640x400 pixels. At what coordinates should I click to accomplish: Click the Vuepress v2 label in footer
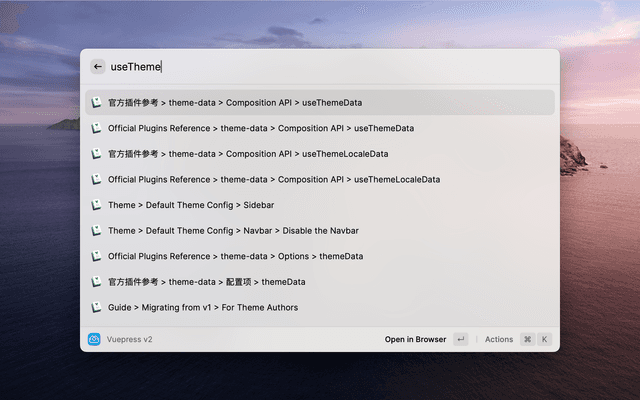(x=129, y=339)
